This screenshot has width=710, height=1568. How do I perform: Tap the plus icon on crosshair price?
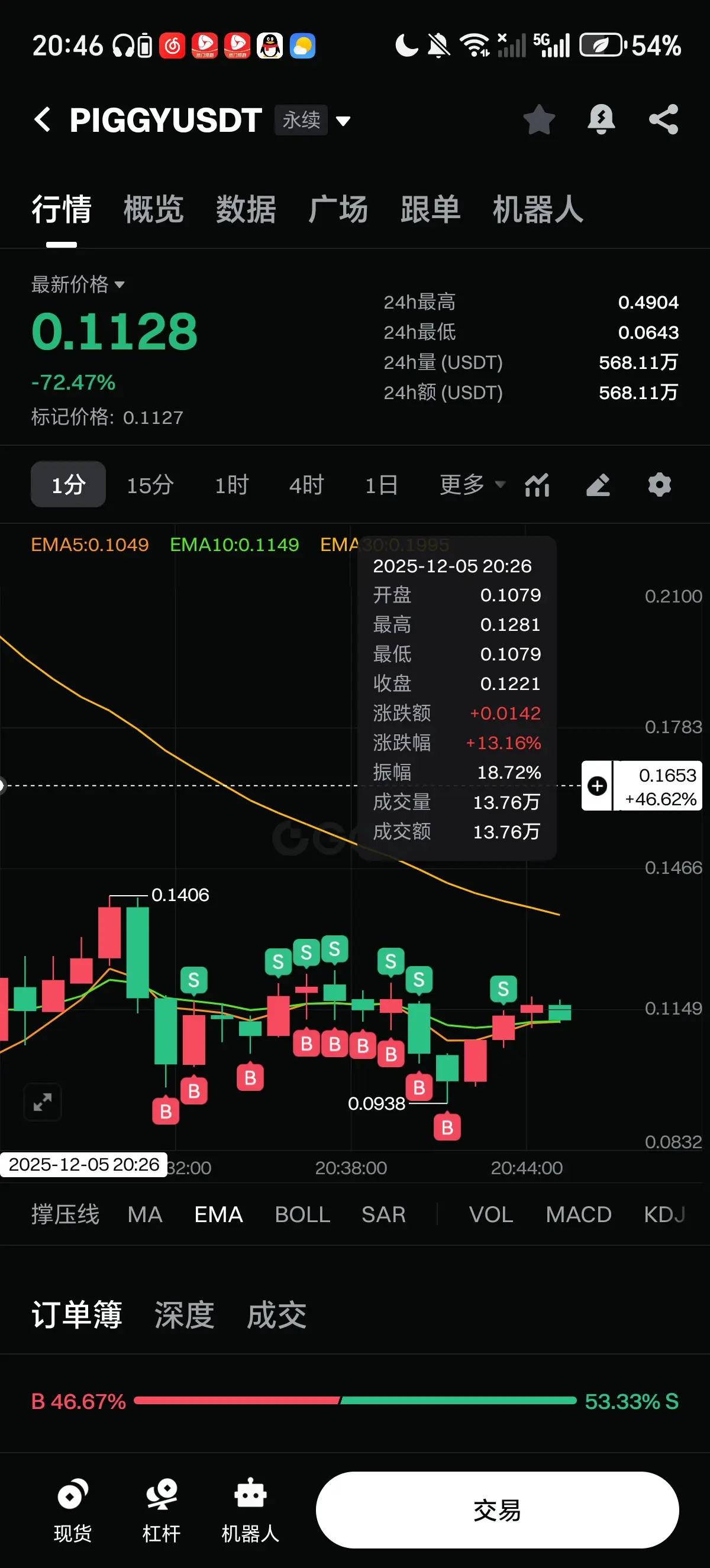(598, 786)
